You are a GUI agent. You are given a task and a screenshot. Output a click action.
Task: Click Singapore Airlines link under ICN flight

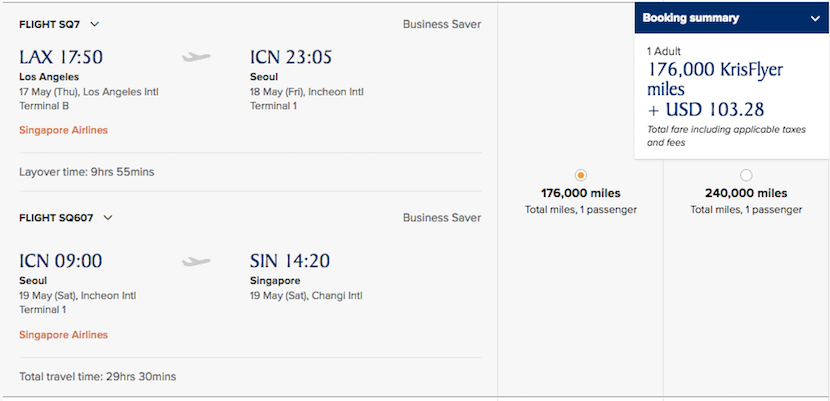click(63, 335)
